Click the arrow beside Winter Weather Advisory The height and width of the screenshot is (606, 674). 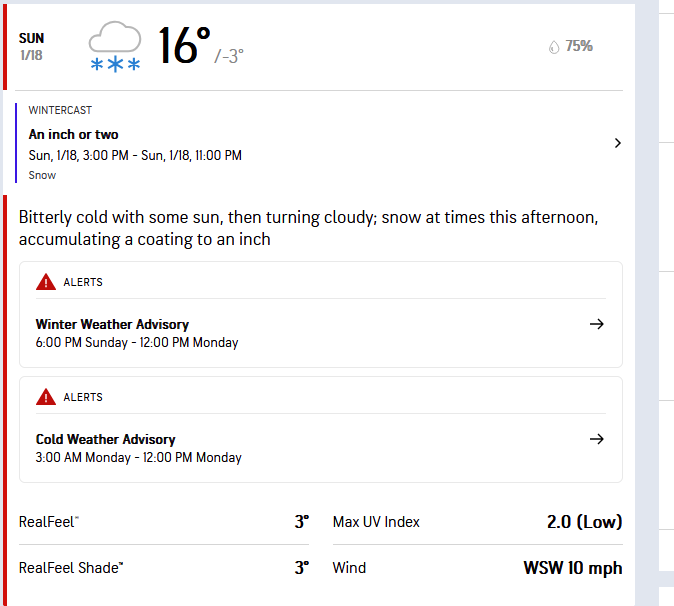(597, 324)
